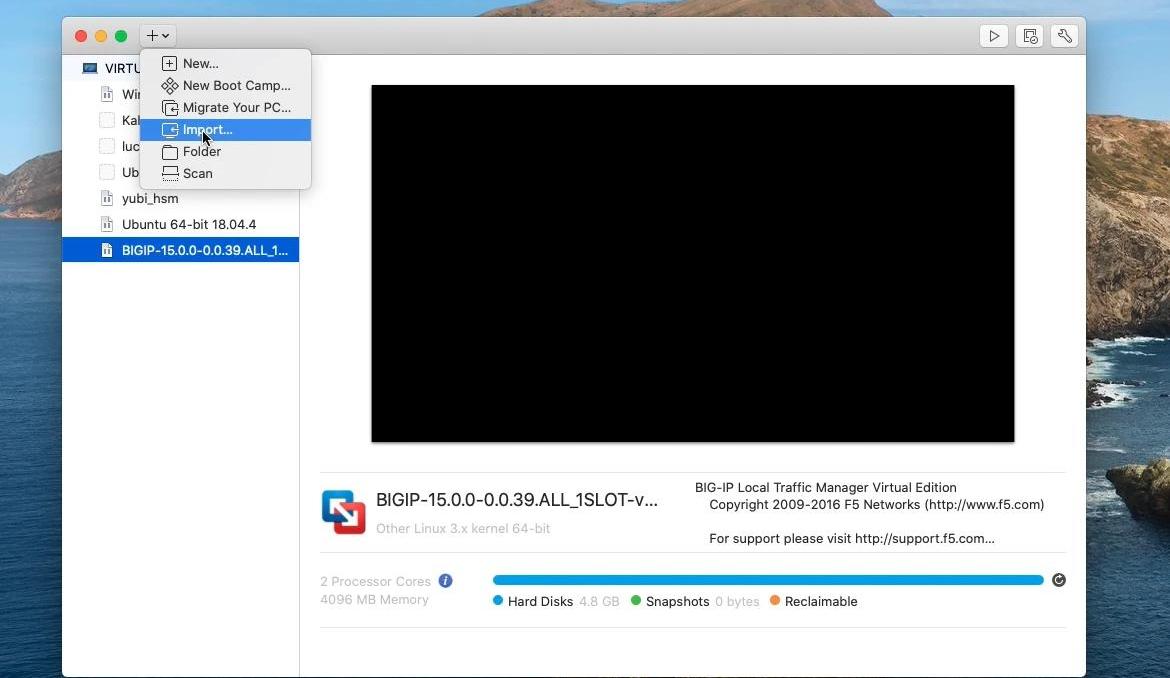Click the VMware Fusion logo icon
1170x678 pixels.
343,512
